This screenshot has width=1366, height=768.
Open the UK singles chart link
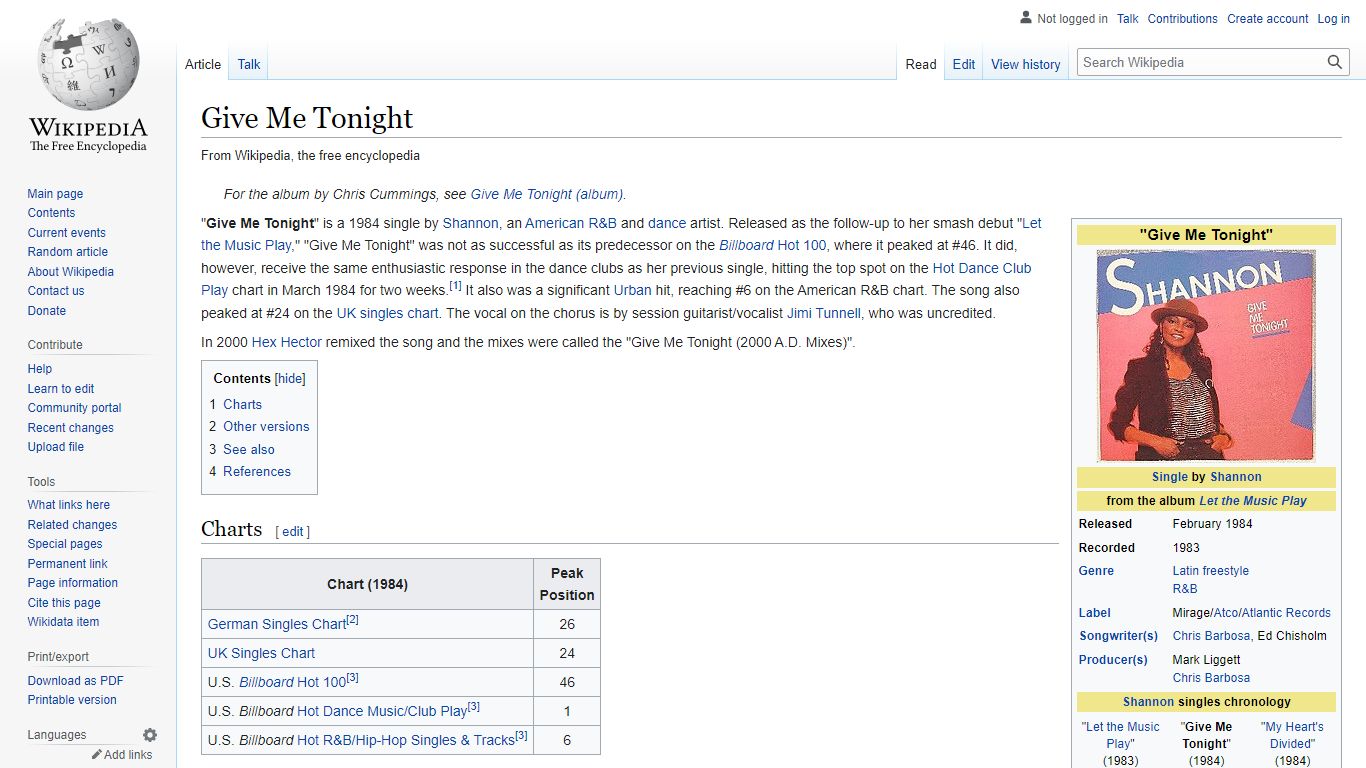tap(388, 313)
